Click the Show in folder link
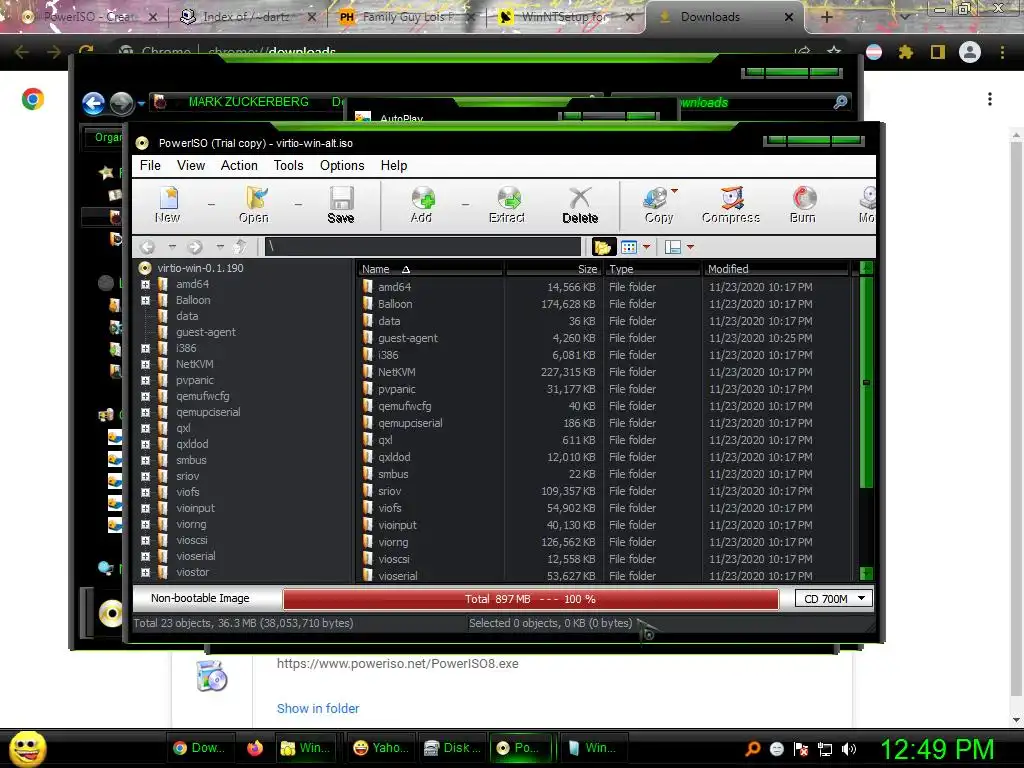Viewport: 1024px width, 768px height. 318,709
